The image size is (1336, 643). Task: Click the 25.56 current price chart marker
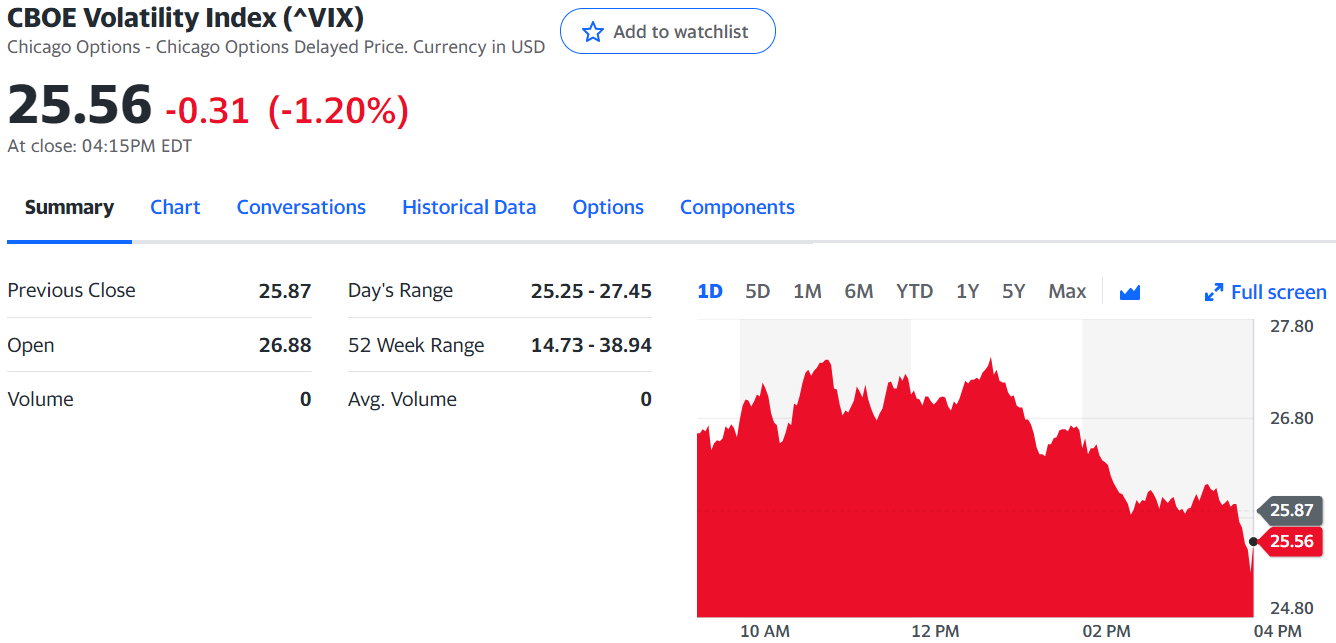(x=1289, y=541)
